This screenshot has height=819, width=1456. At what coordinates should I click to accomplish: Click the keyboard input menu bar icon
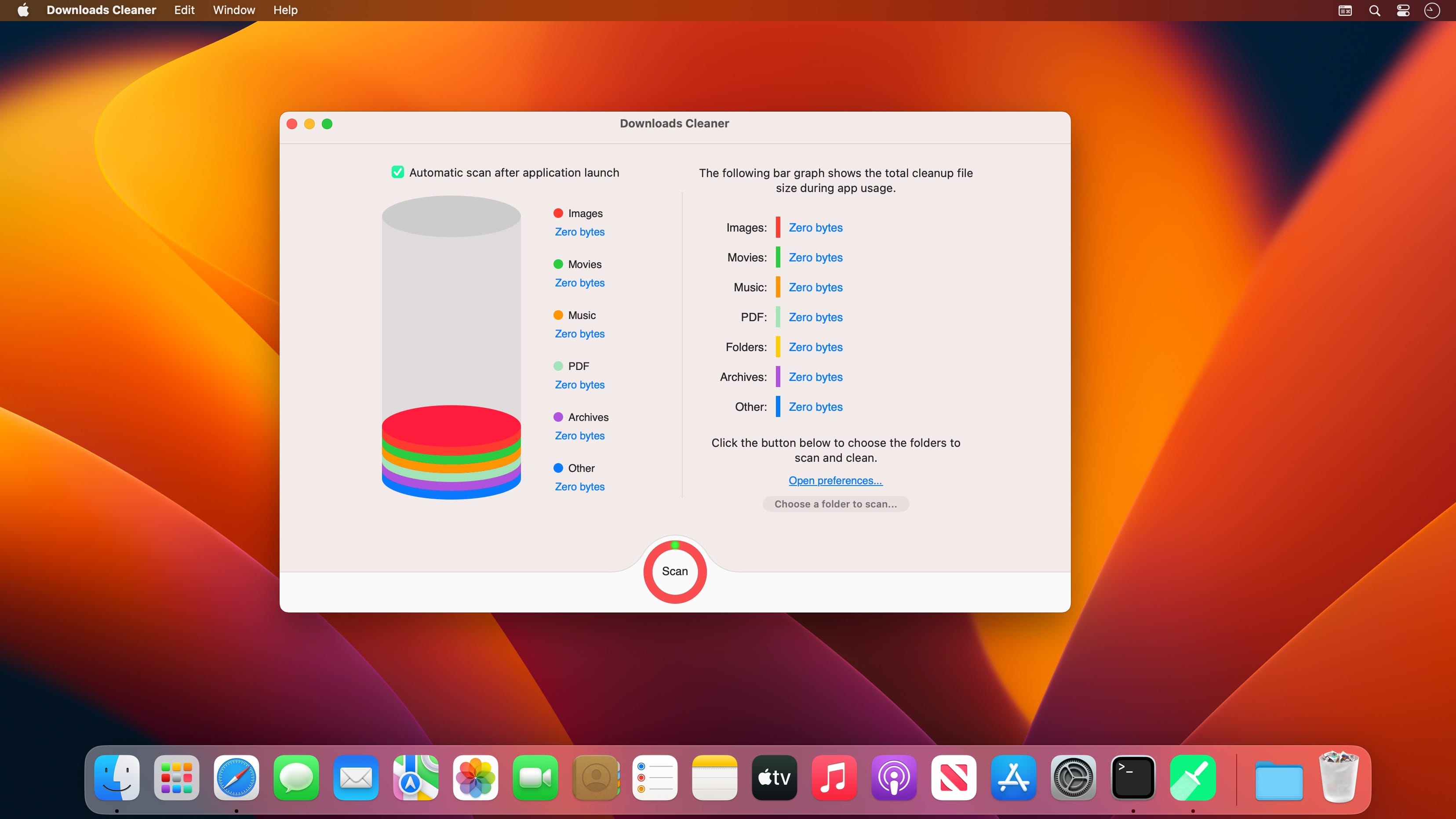(x=1345, y=11)
